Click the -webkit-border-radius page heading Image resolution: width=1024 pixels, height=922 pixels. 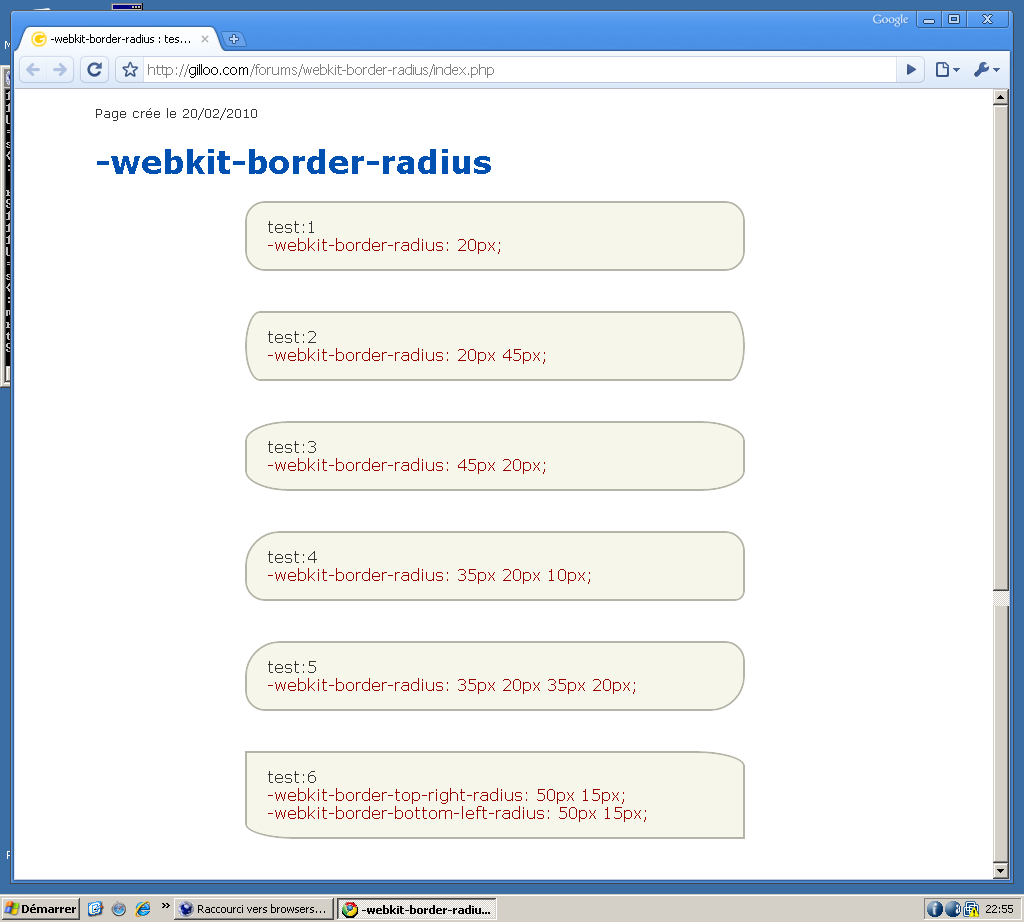pos(293,162)
